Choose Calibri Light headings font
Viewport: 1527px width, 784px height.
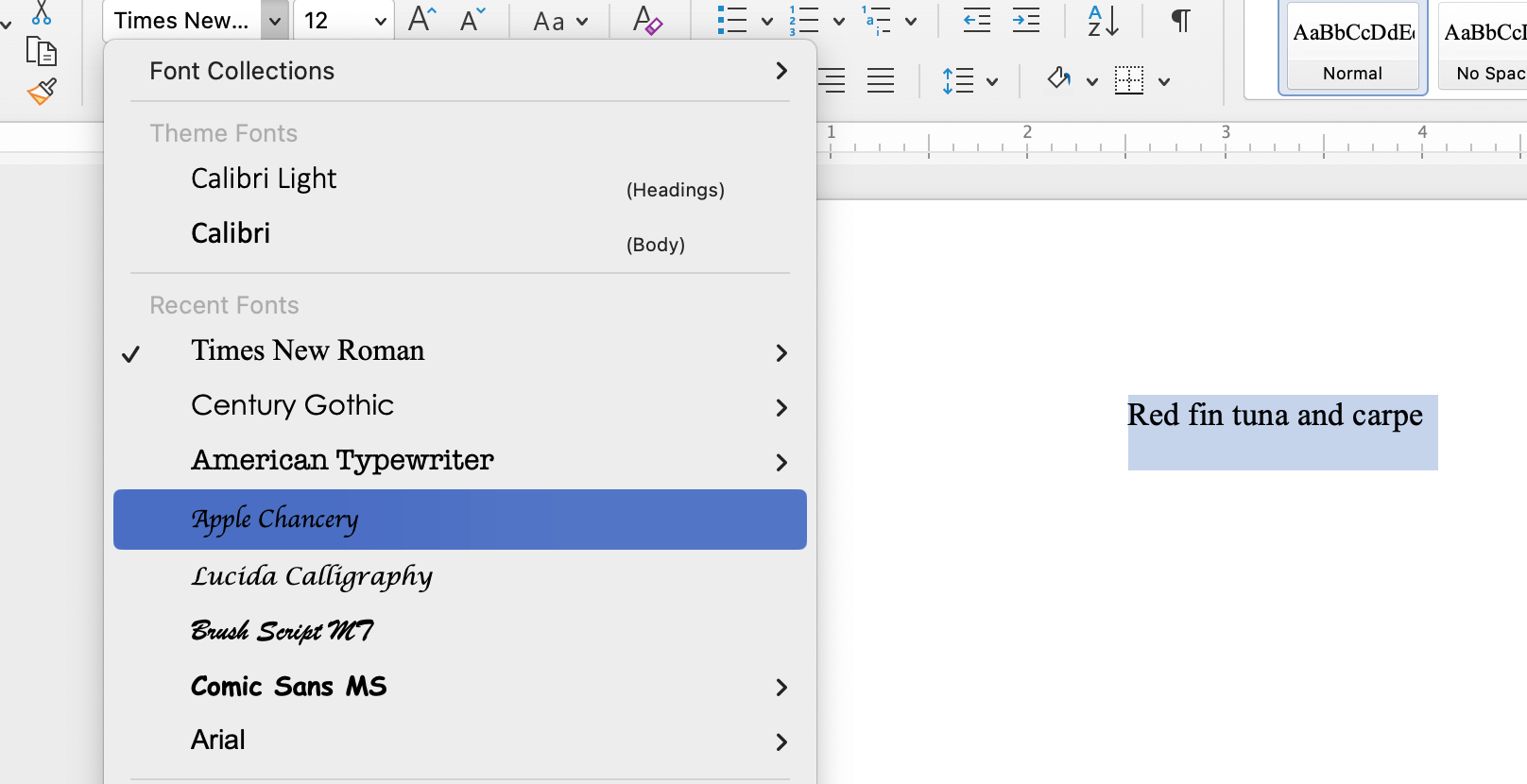[x=460, y=179]
